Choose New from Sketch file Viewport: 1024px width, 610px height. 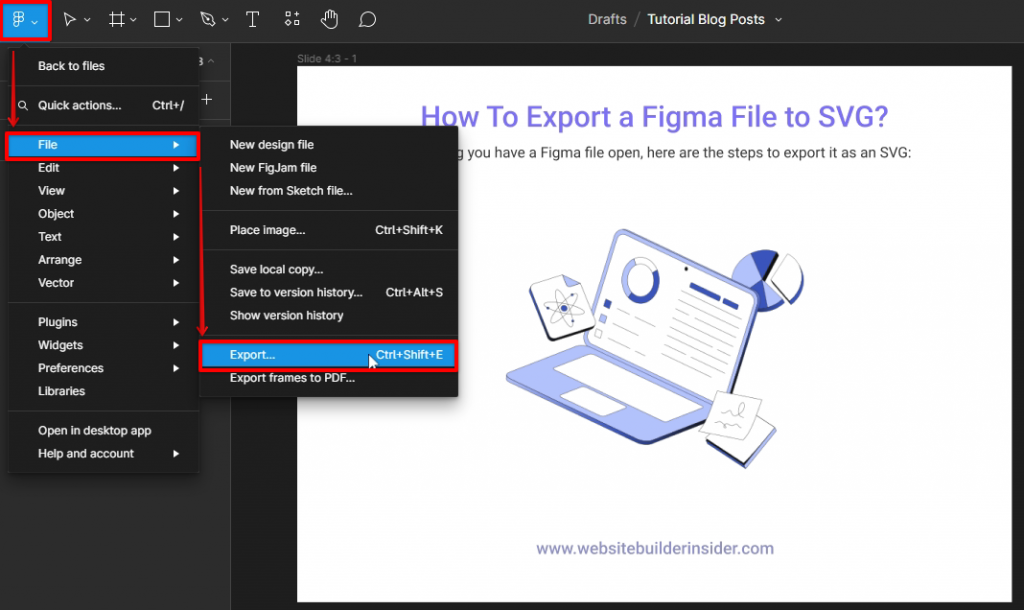point(329,191)
